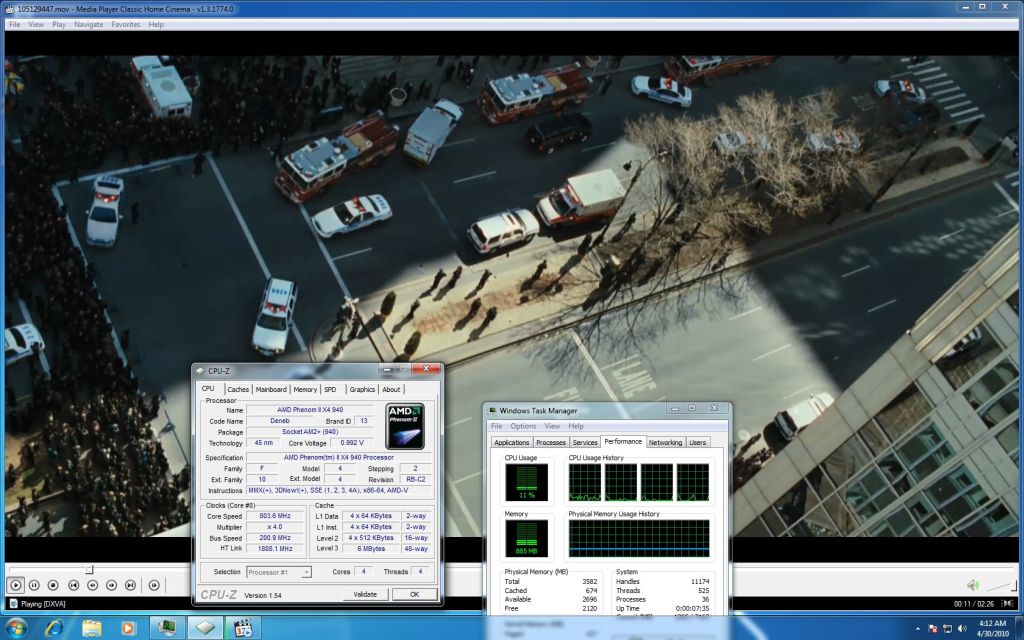Click the processor Name field in CPU-Z
Image resolution: width=1024 pixels, height=640 pixels.
tap(310, 410)
